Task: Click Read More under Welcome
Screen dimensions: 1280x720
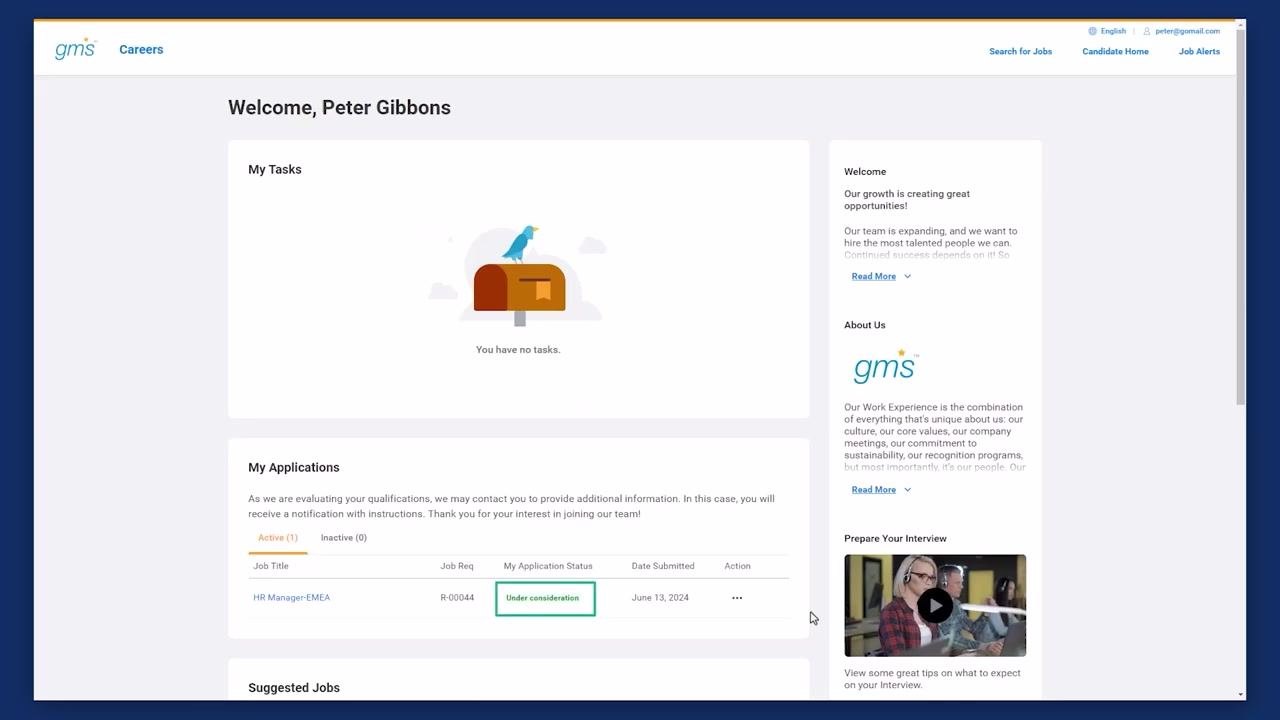Action: coord(874,276)
